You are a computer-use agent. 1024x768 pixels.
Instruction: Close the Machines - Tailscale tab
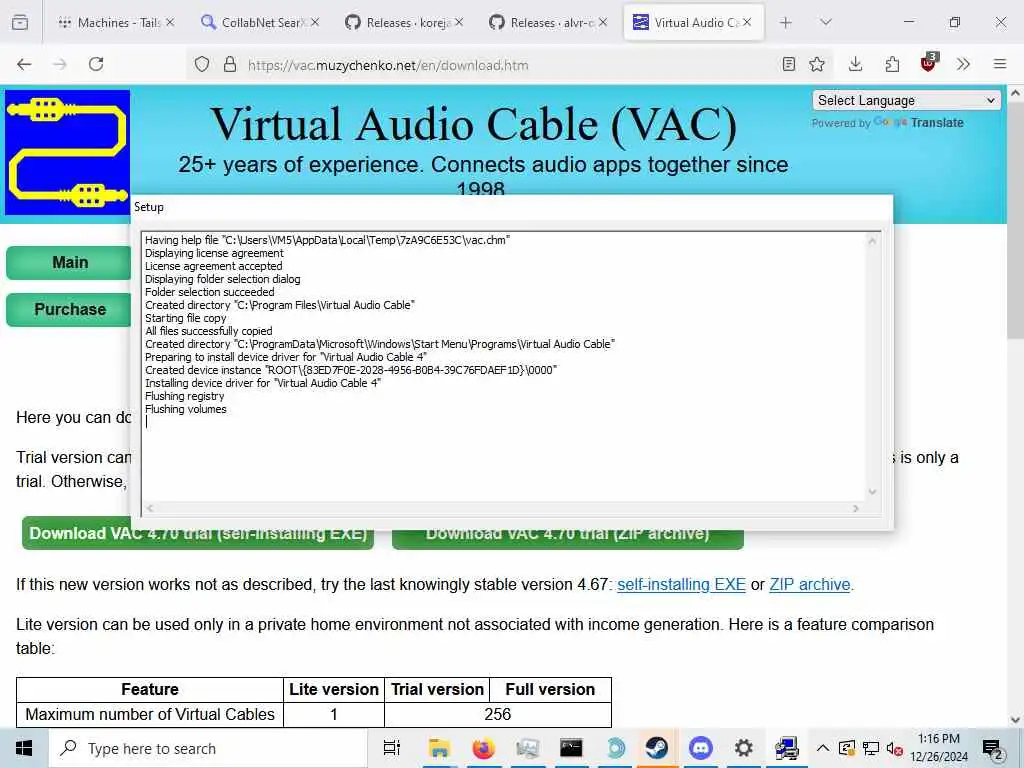pyautogui.click(x=170, y=22)
